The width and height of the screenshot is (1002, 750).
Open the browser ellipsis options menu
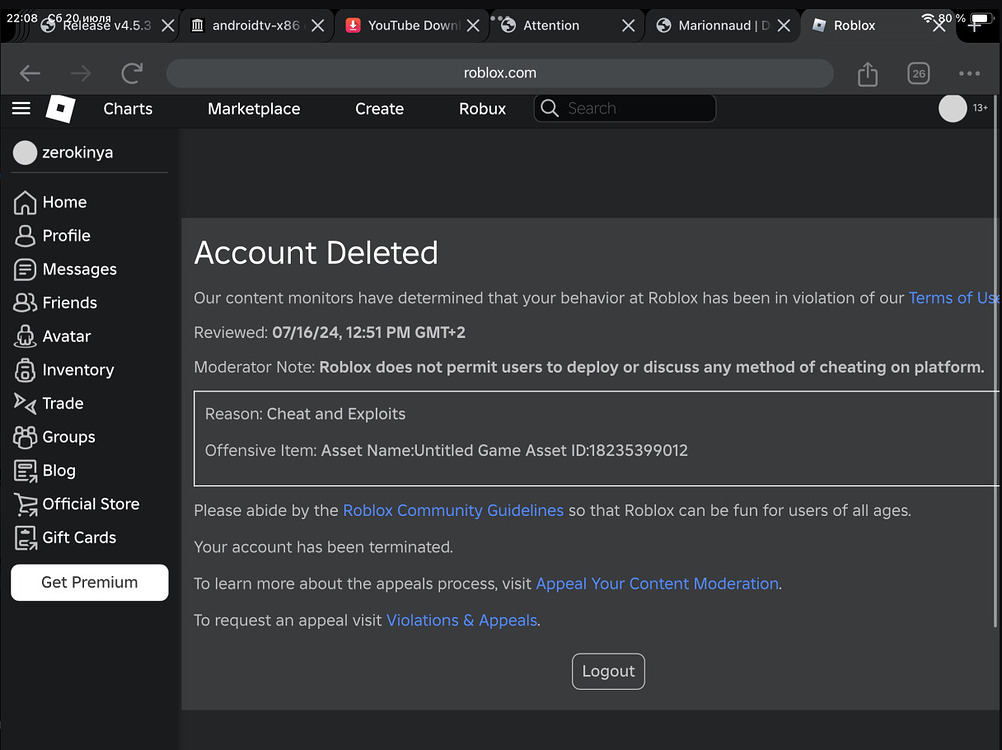click(968, 73)
